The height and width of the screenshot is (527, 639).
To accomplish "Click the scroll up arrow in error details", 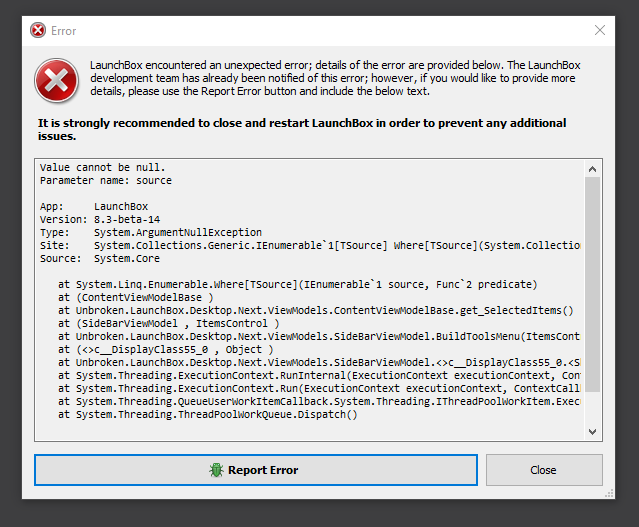I will click(593, 169).
